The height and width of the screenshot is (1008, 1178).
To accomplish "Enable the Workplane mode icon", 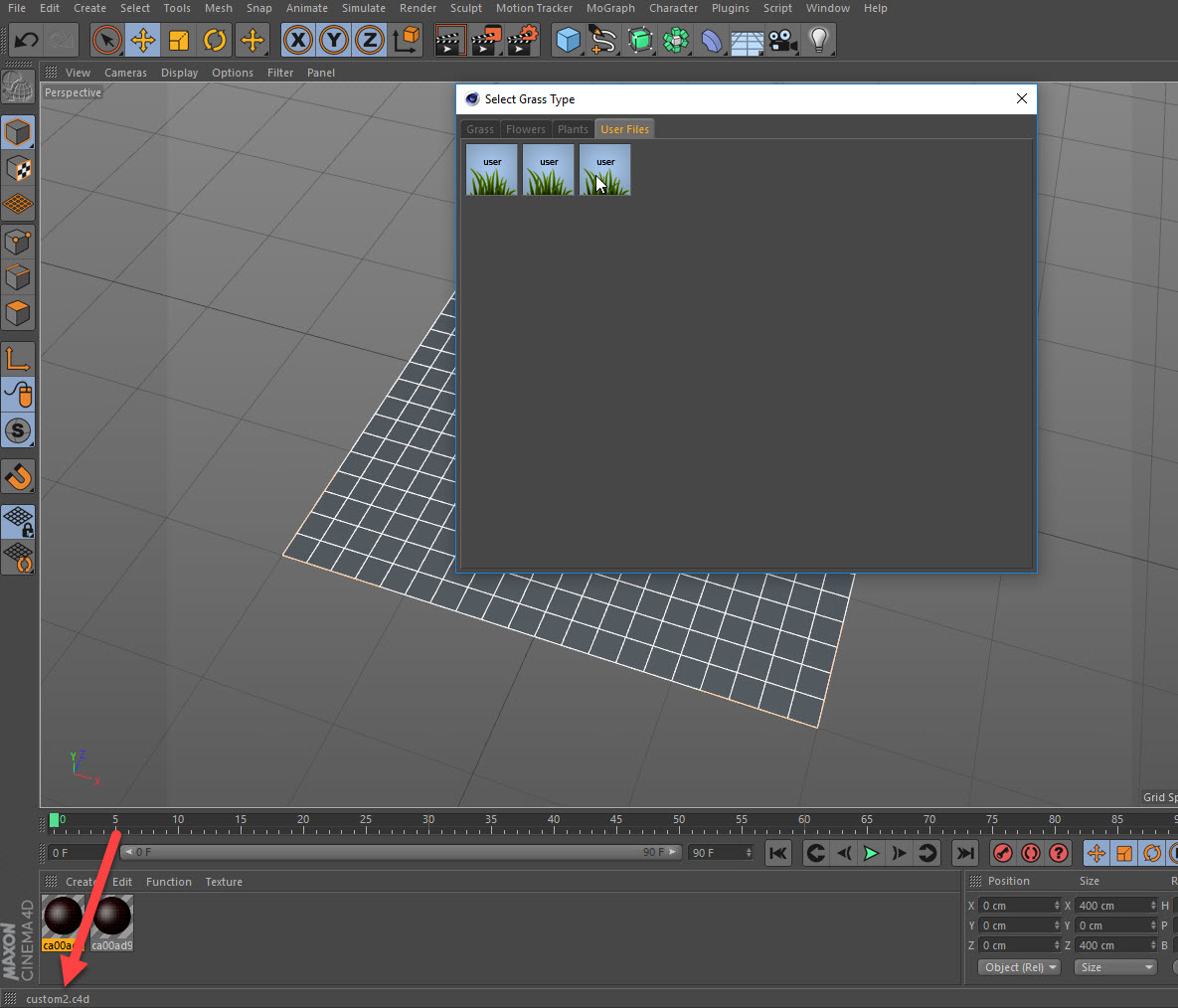I will pyautogui.click(x=18, y=205).
